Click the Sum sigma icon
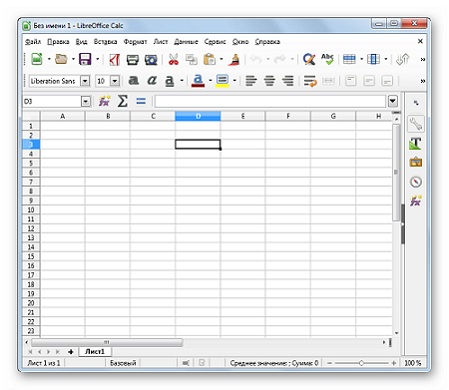Image resolution: width=449 pixels, height=390 pixels. [122, 101]
